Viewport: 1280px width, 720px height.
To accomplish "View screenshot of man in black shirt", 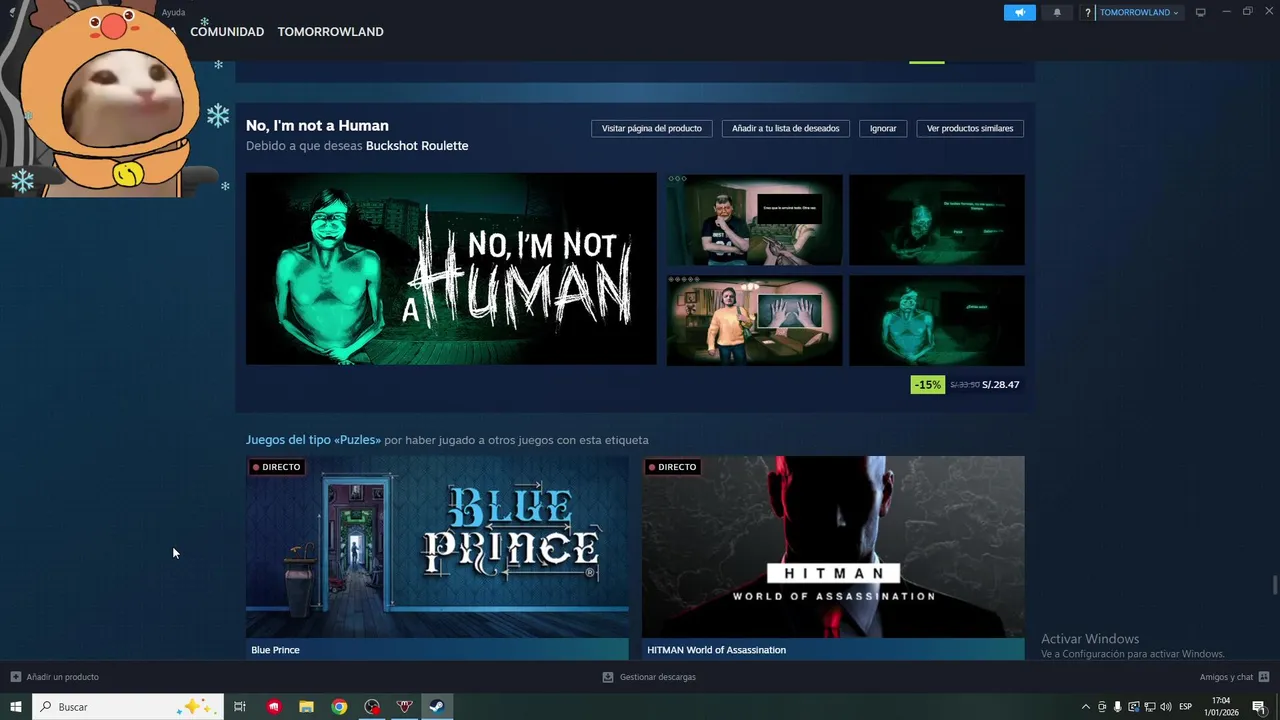I will click(x=754, y=220).
